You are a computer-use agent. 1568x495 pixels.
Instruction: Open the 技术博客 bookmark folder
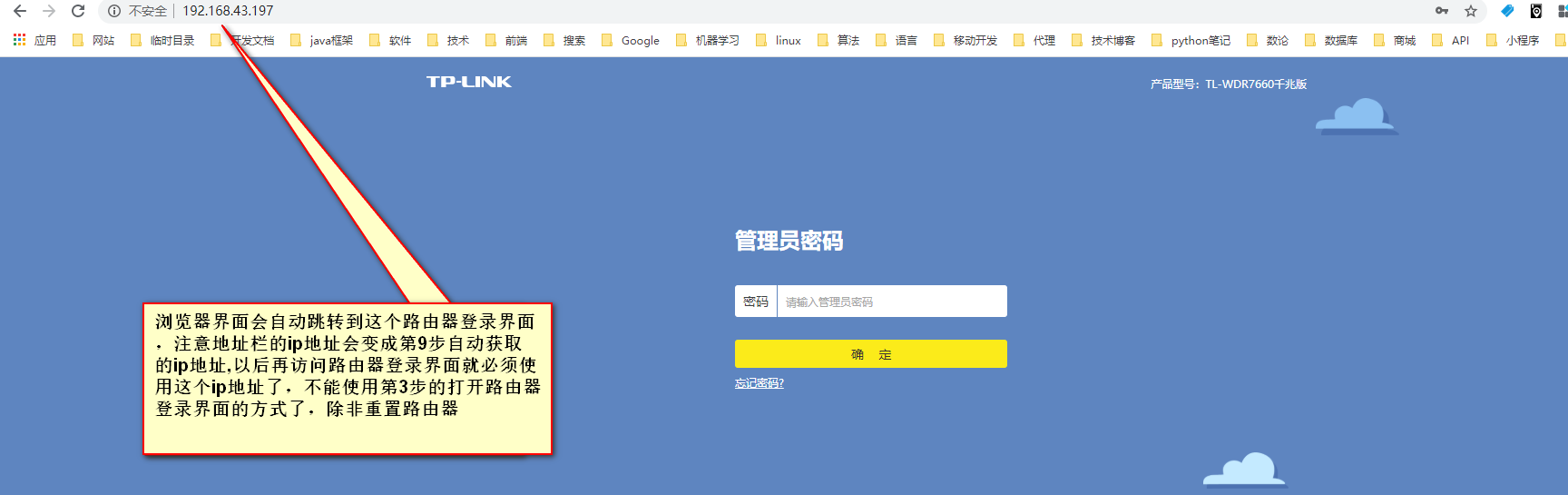pyautogui.click(x=1103, y=40)
